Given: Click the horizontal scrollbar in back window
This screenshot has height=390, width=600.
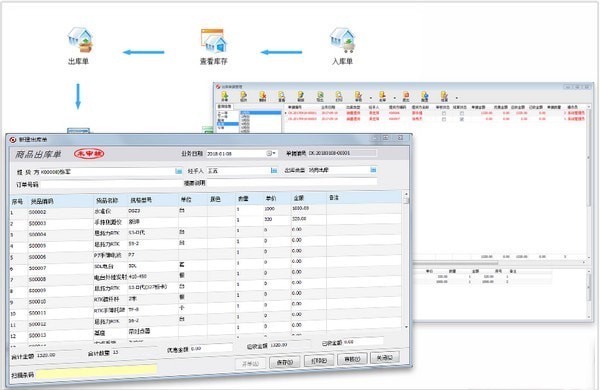Looking at the screenshot, I should [455, 263].
